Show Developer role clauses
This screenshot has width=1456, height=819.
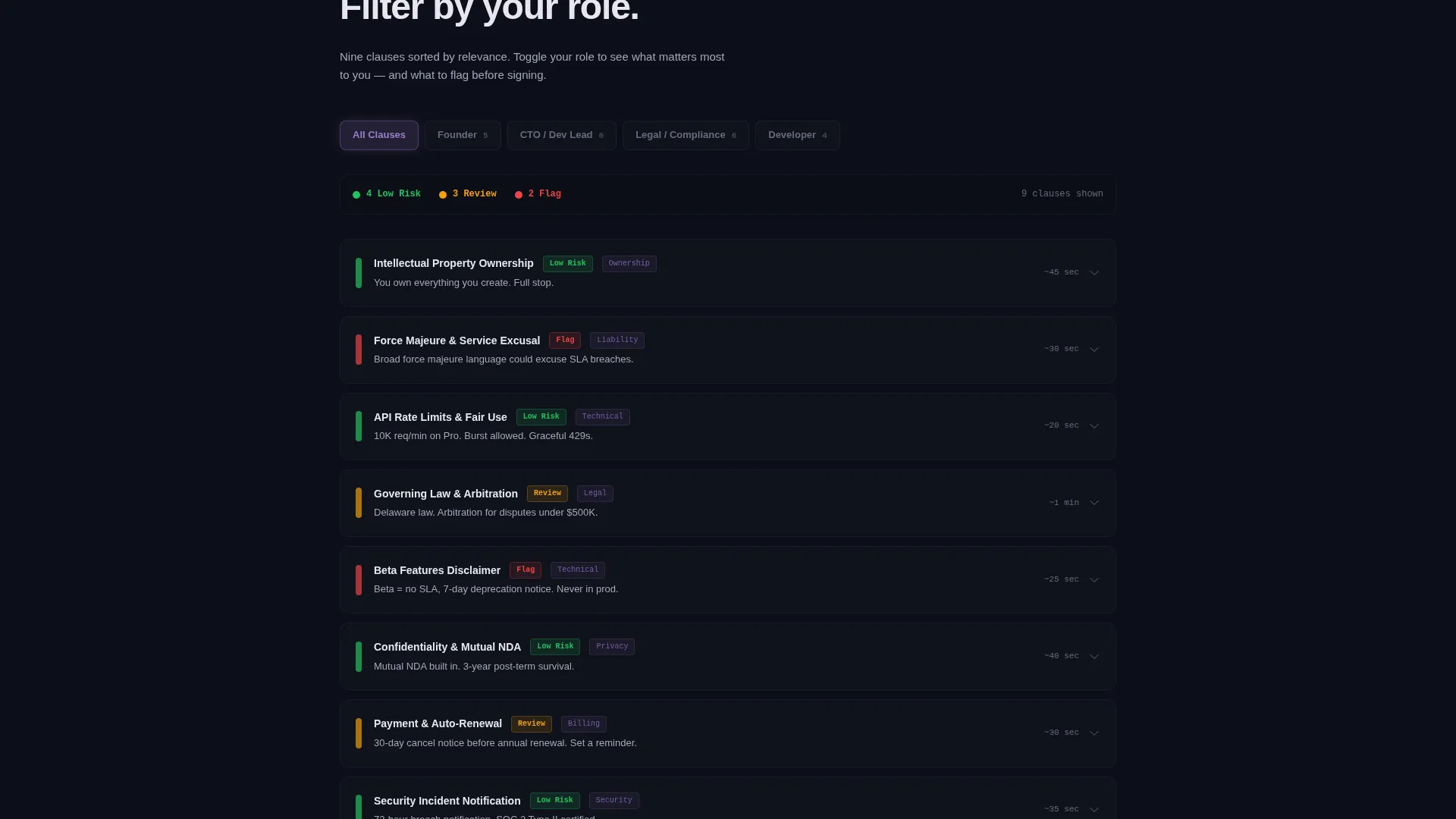798,135
